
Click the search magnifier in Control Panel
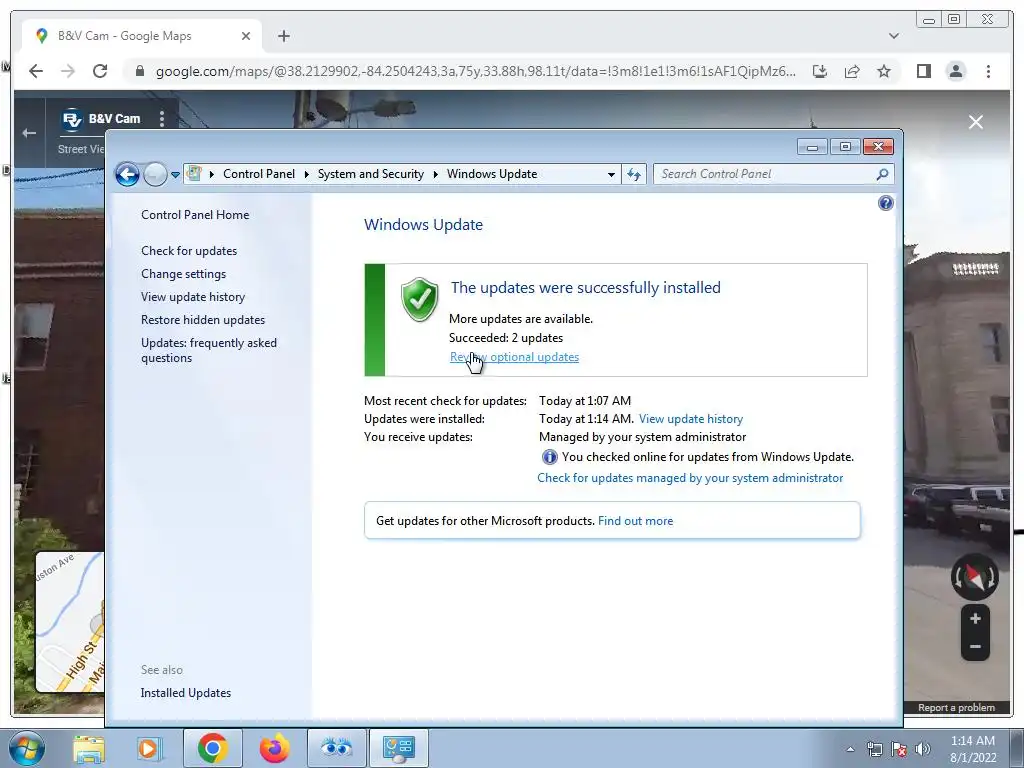pyautogui.click(x=882, y=174)
